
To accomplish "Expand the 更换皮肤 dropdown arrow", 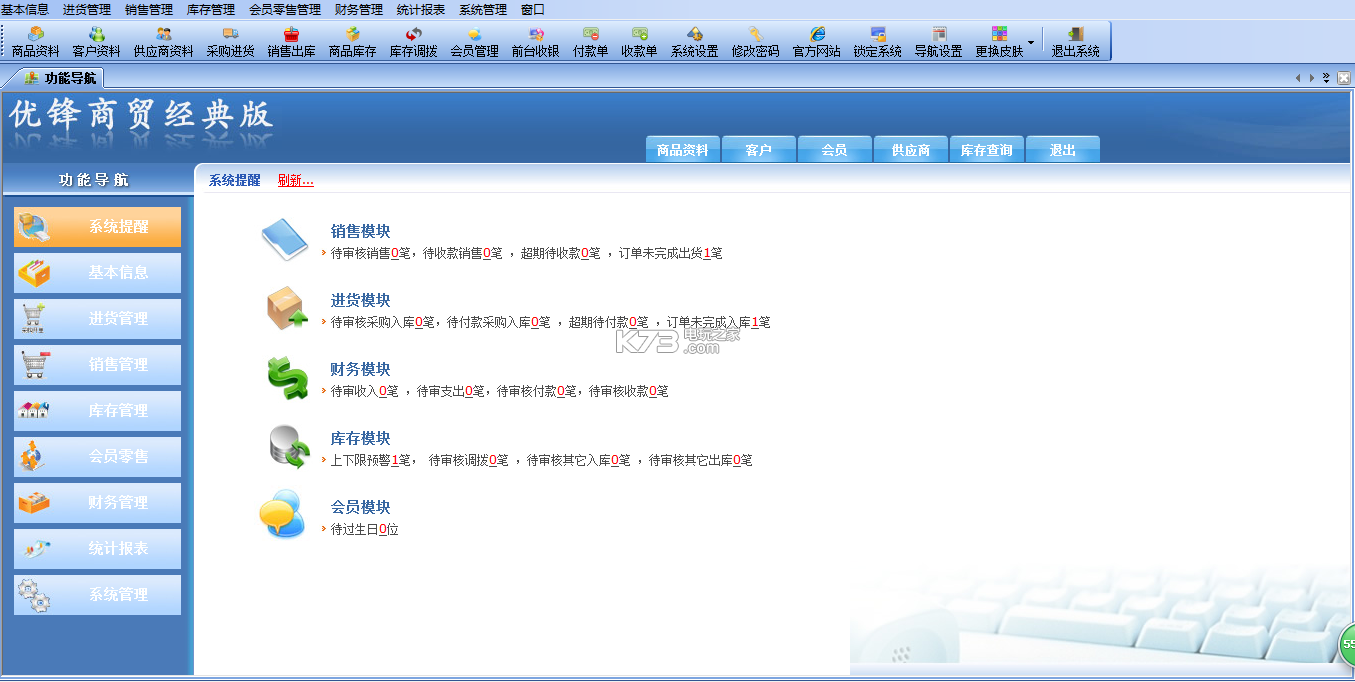I will pyautogui.click(x=1031, y=42).
